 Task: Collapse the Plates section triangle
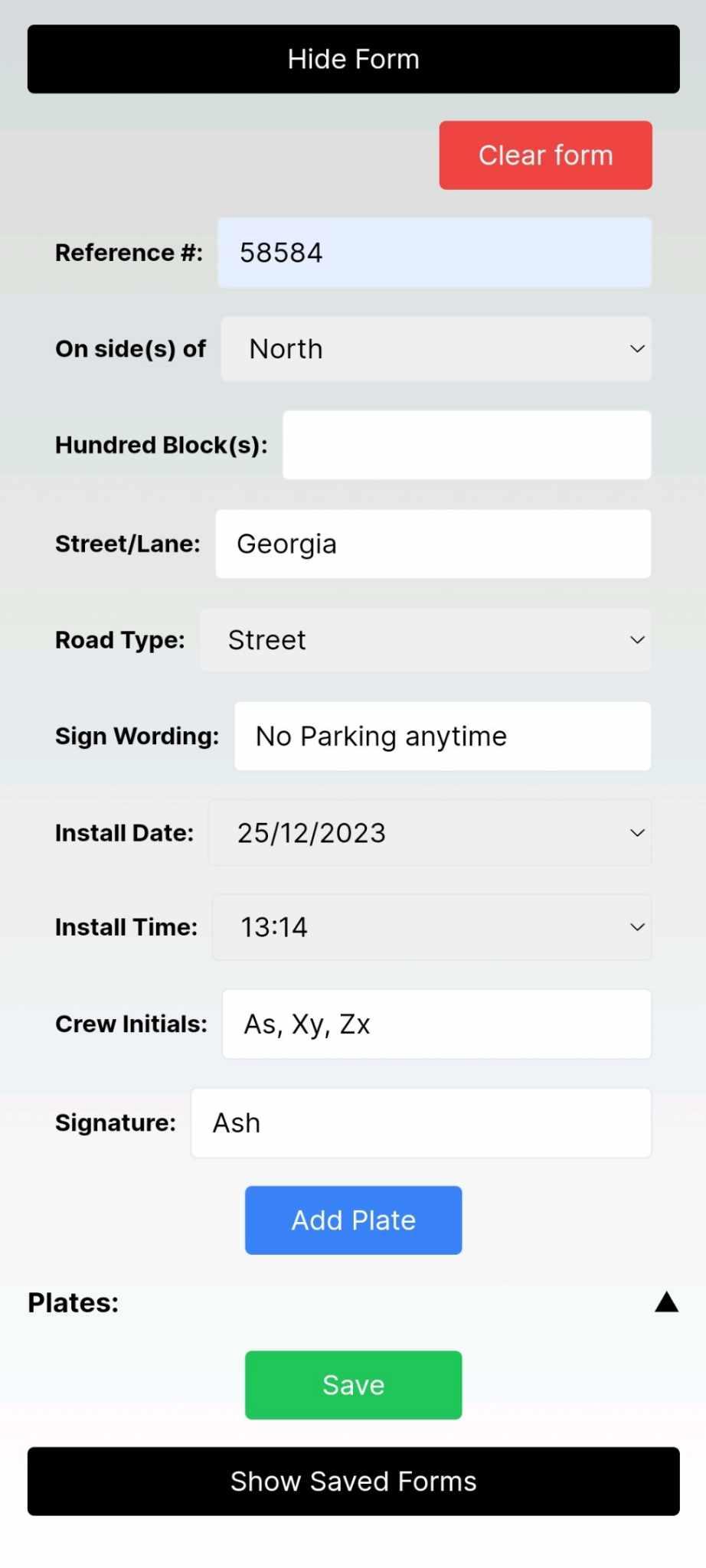pos(666,1302)
